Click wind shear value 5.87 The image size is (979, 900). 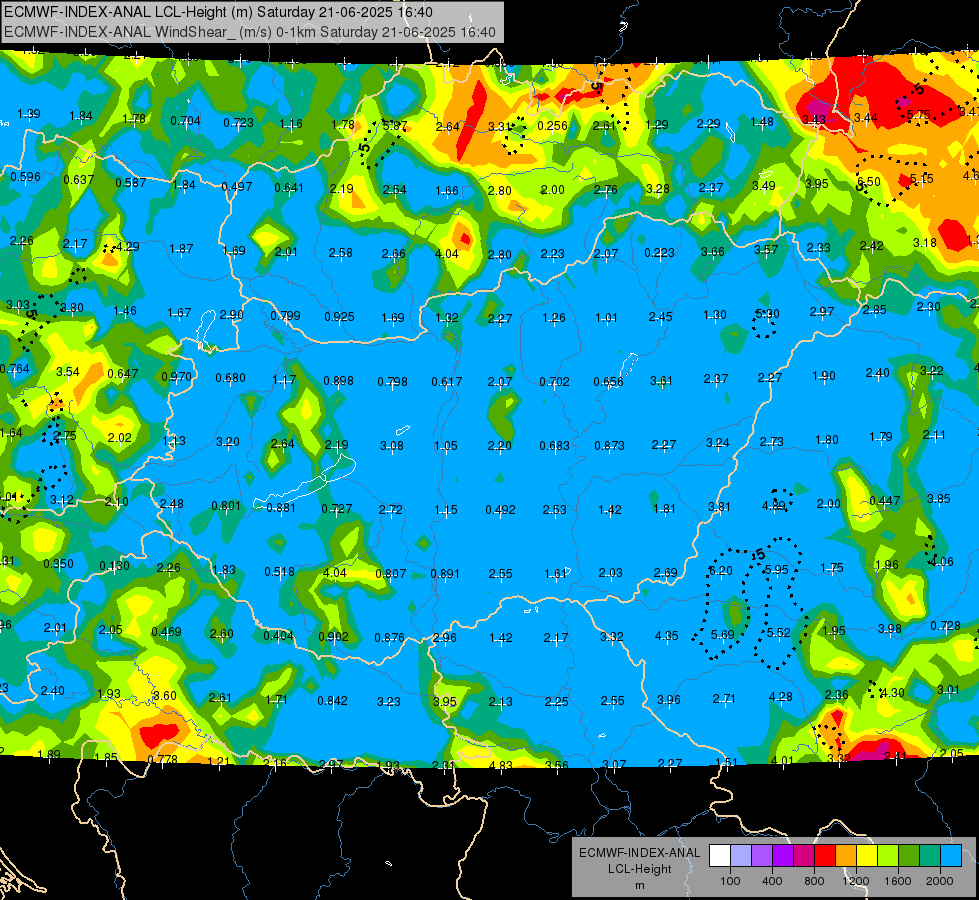tap(395, 126)
